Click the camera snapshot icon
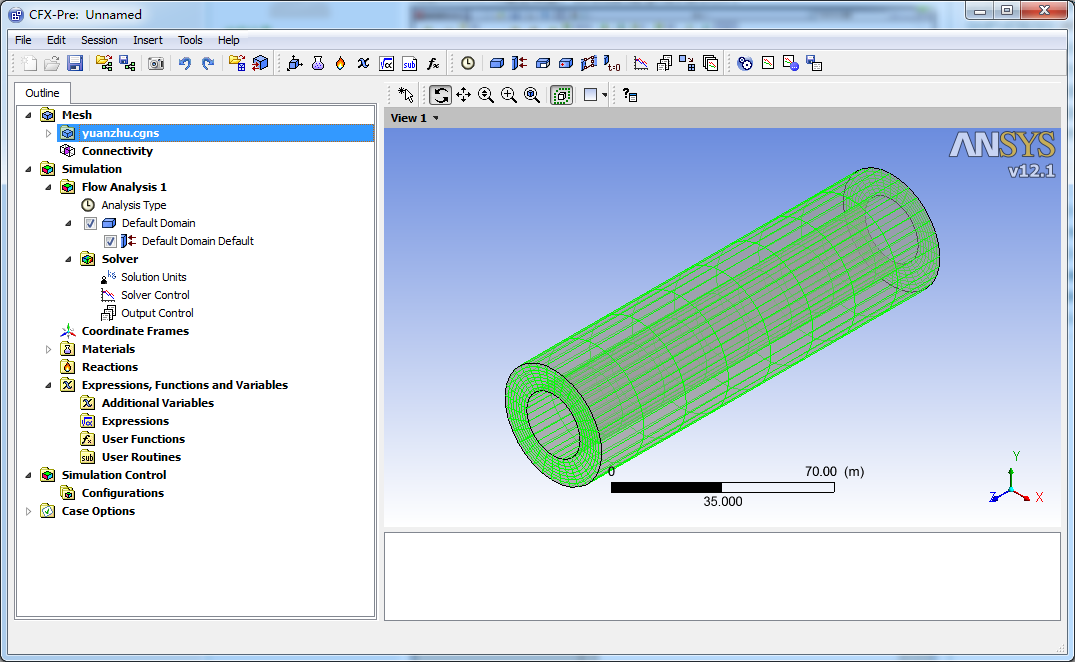This screenshot has height=662, width=1075. tap(156, 63)
